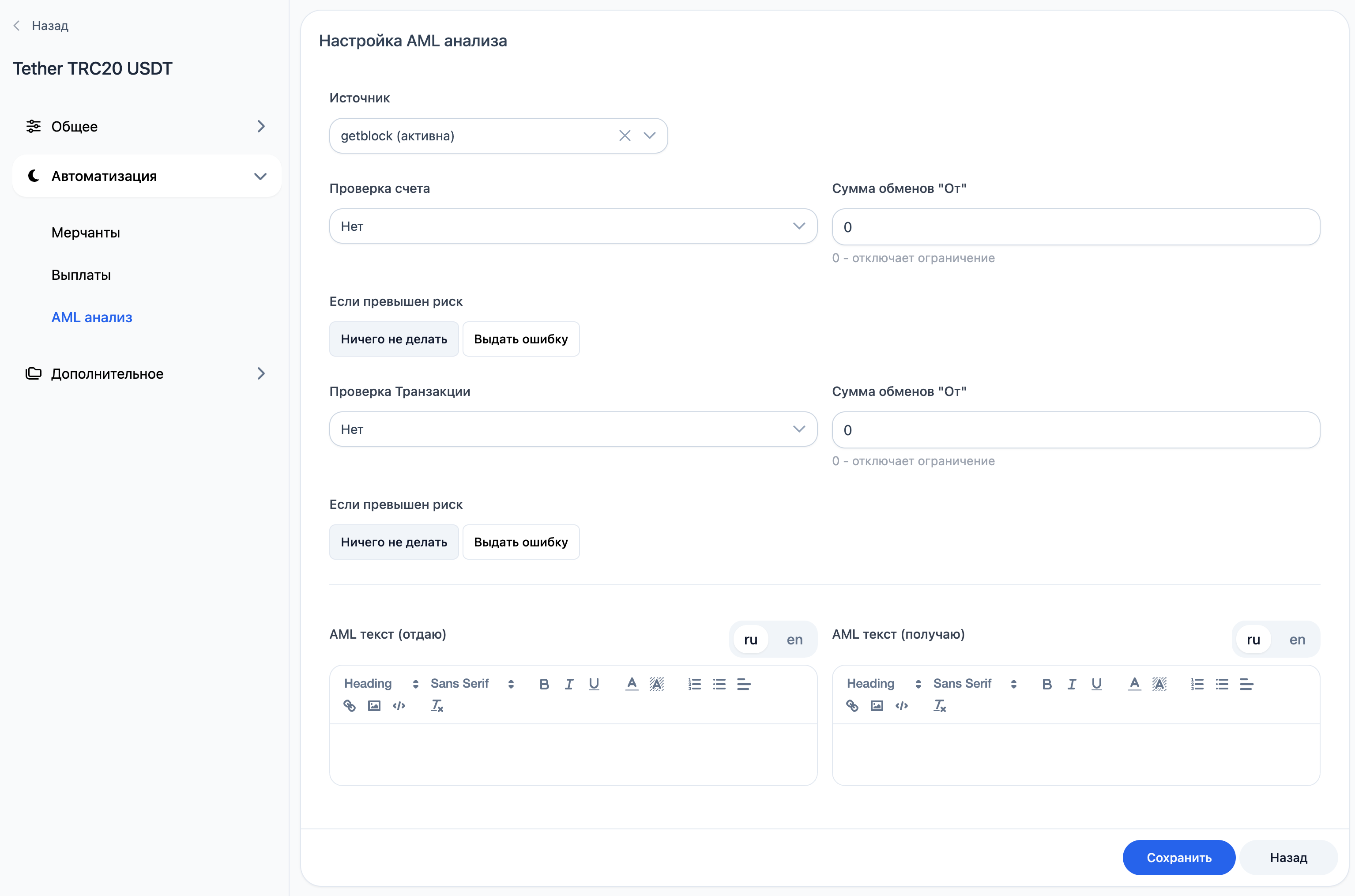
Task: Open Sans Serif font dropdown in отдаю editor
Action: [x=472, y=684]
